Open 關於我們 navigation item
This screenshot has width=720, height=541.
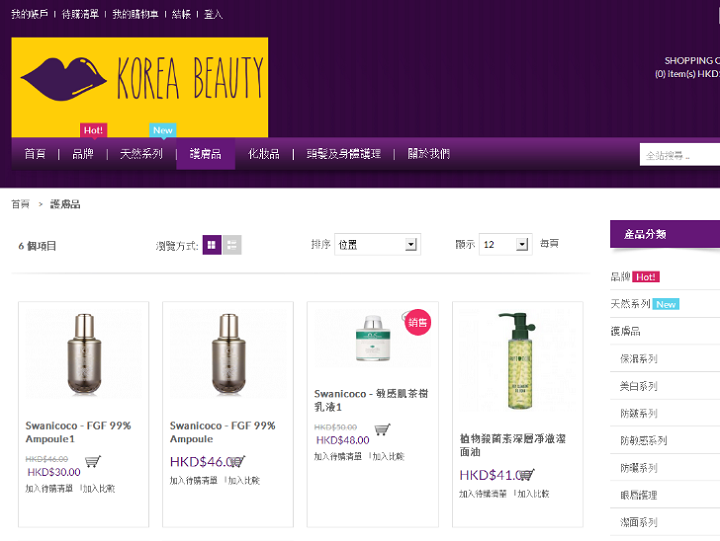click(428, 154)
